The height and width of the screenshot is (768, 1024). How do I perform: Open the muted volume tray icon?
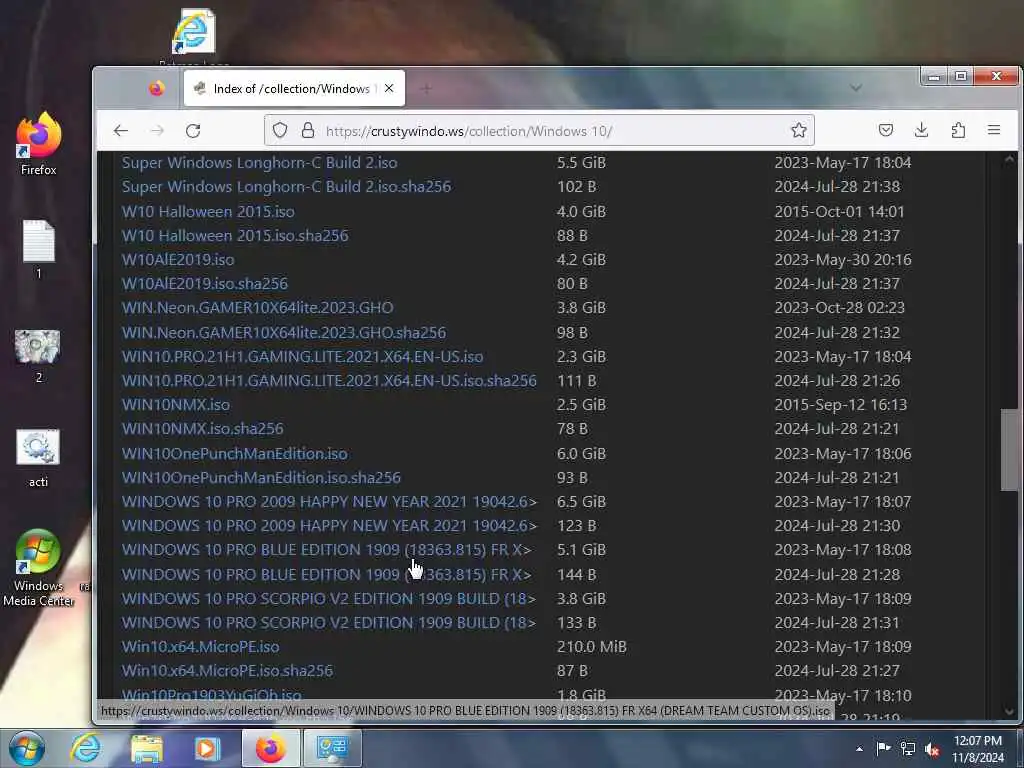click(933, 749)
